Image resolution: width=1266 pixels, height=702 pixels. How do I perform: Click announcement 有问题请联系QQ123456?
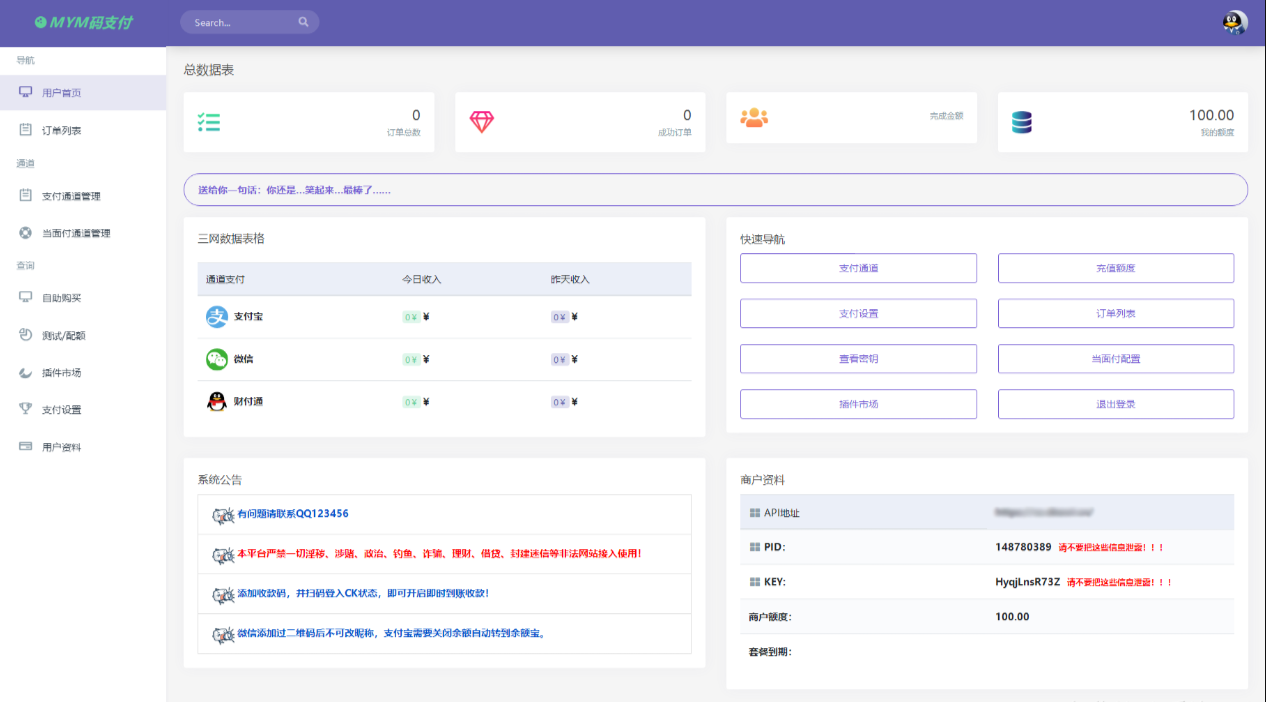click(x=293, y=514)
